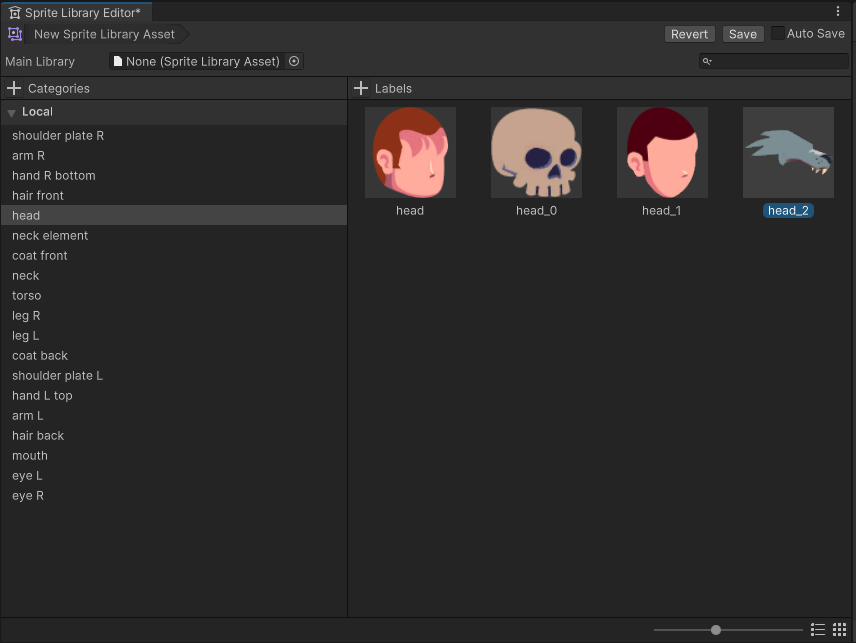
Task: Switch to list view layout
Action: (818, 629)
